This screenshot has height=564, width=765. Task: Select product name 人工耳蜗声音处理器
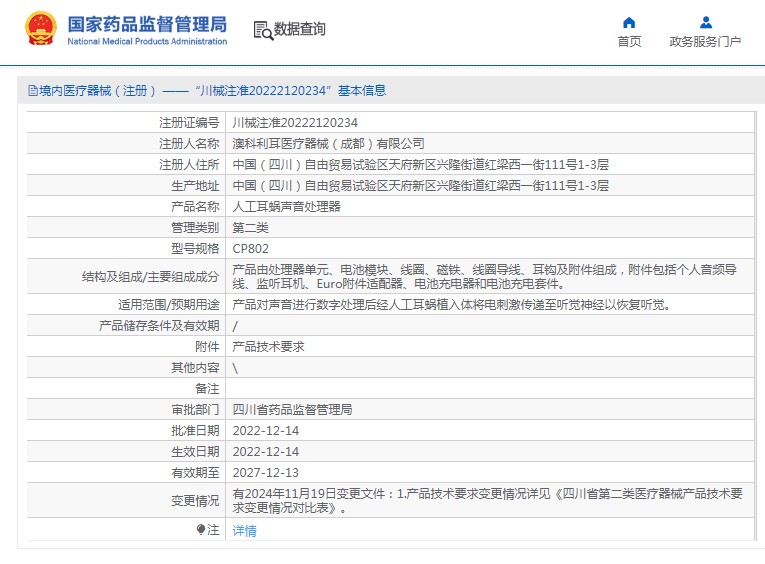tap(286, 206)
